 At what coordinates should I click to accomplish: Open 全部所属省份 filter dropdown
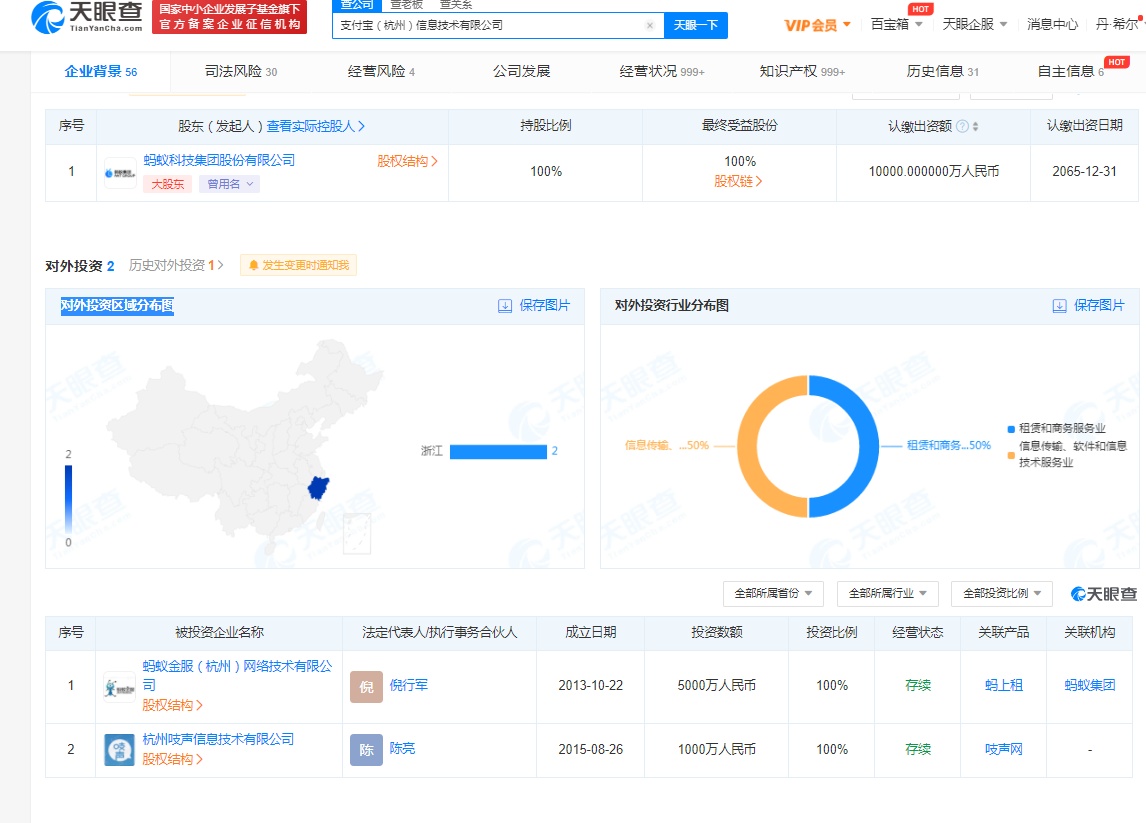pos(773,593)
